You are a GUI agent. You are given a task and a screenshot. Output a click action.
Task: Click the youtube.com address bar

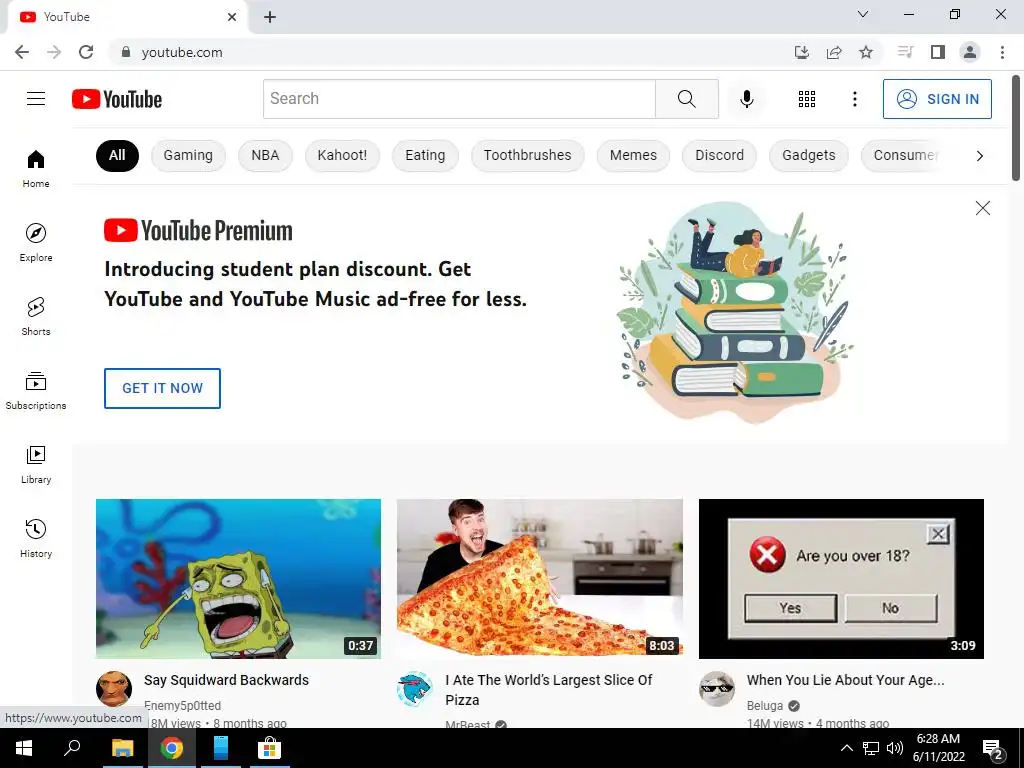tap(451, 52)
